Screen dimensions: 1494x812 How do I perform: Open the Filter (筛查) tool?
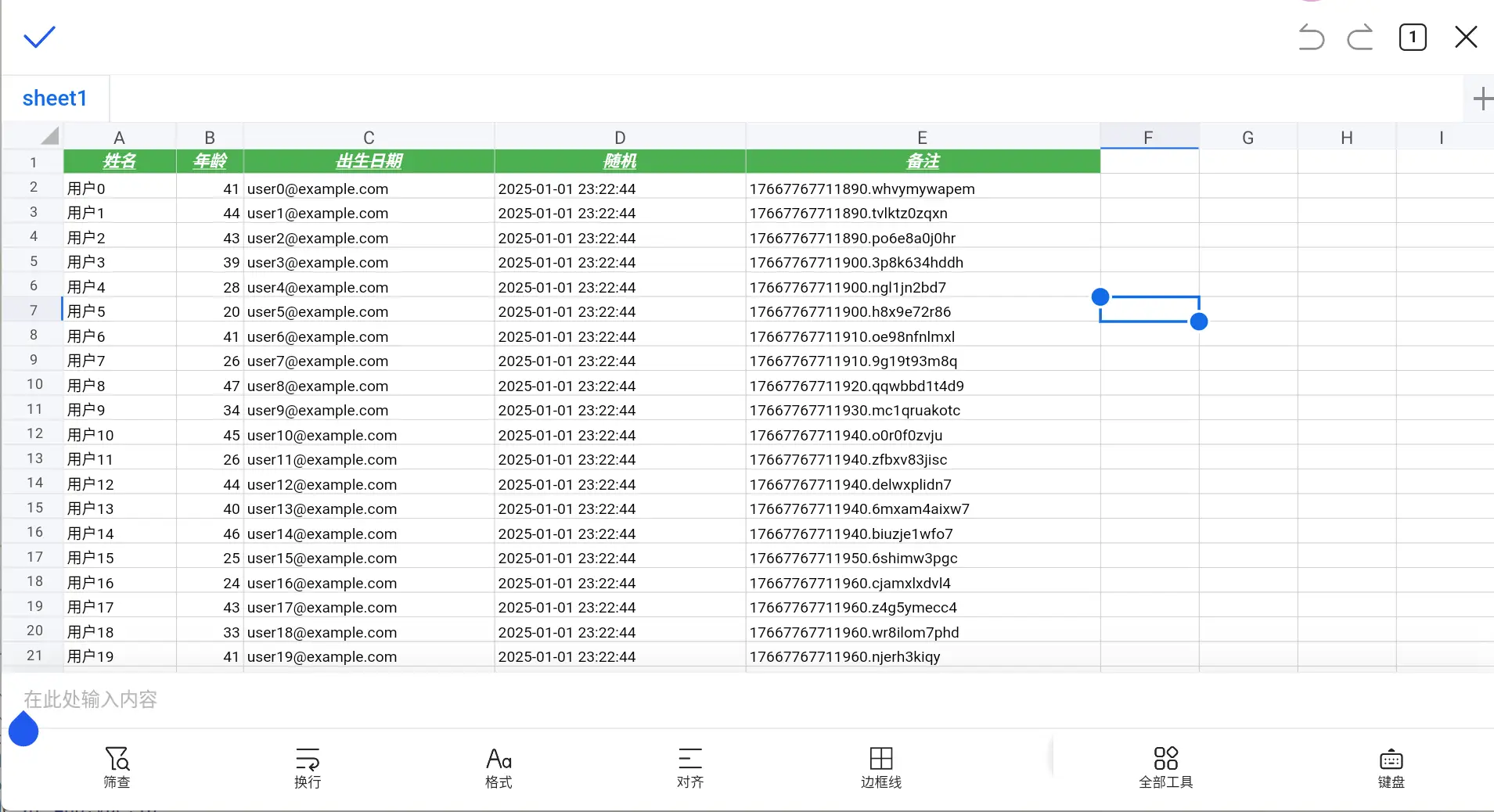click(117, 767)
